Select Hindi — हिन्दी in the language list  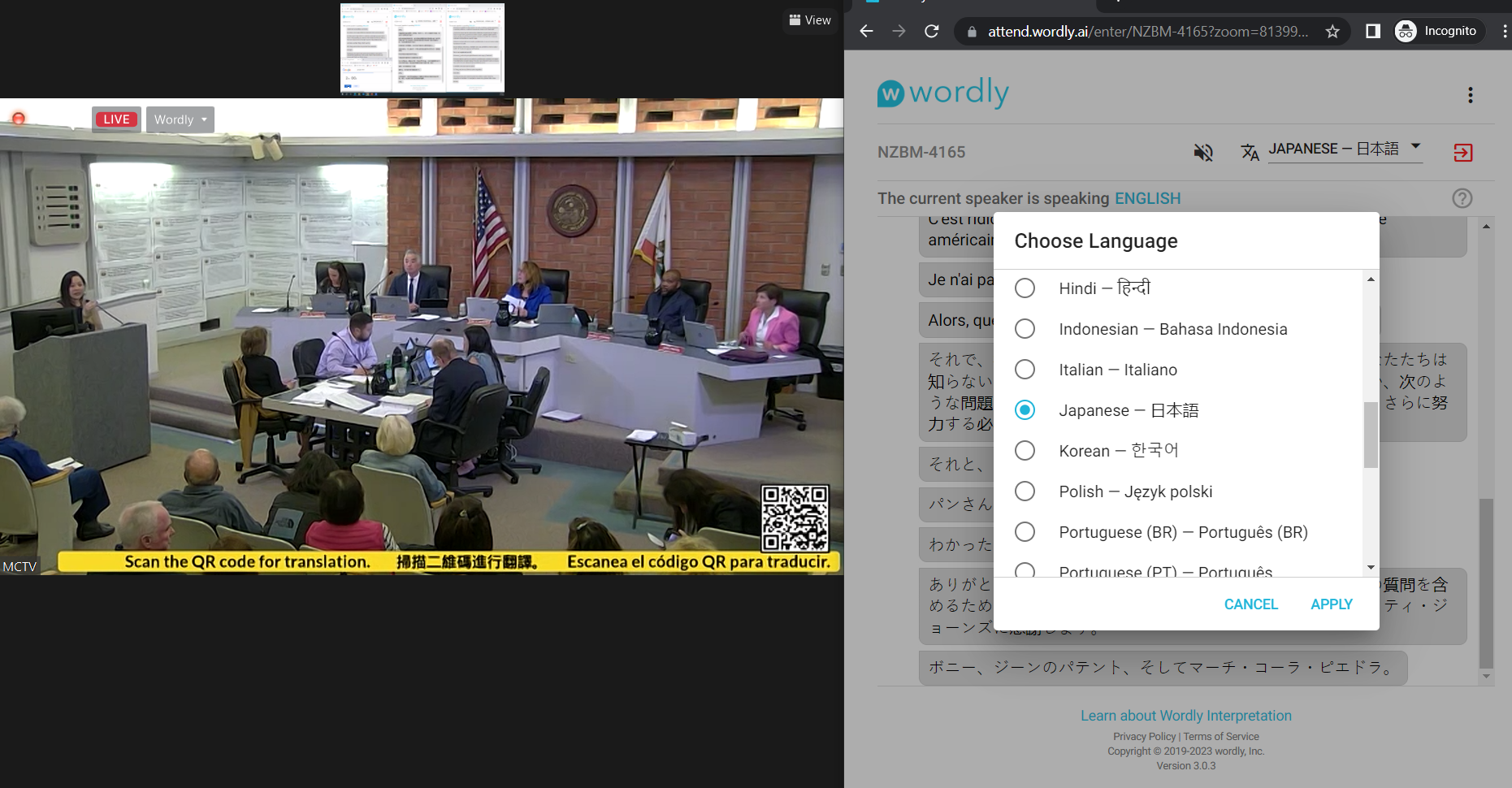[x=1025, y=288]
